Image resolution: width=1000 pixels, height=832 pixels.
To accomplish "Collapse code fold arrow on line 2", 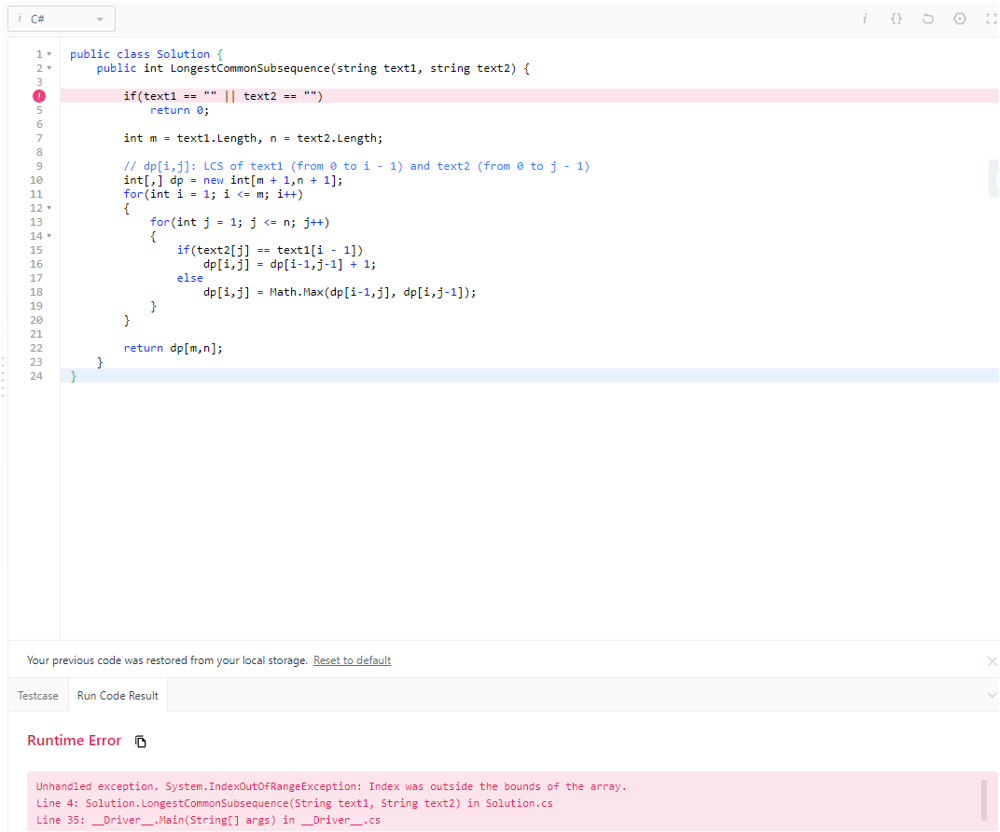I will [49, 68].
